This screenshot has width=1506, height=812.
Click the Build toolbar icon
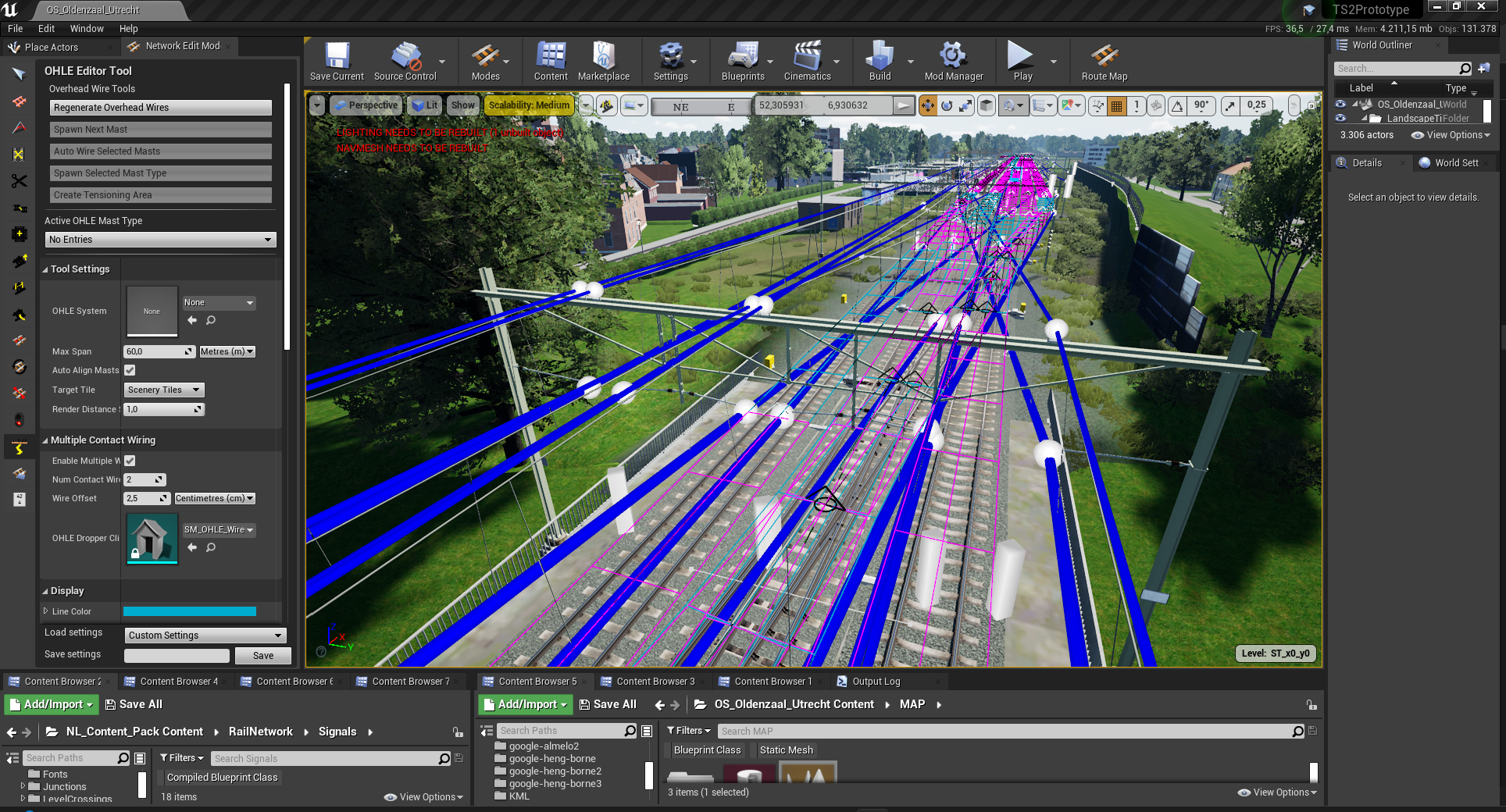pyautogui.click(x=880, y=61)
